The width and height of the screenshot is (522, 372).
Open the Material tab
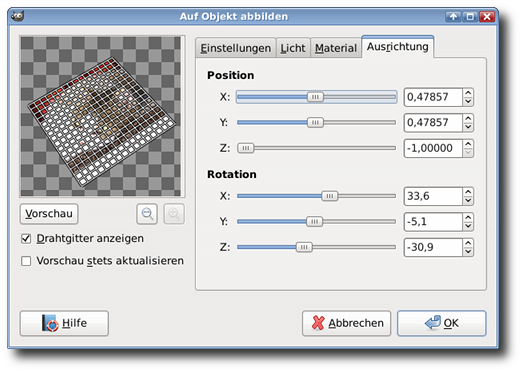(x=336, y=48)
